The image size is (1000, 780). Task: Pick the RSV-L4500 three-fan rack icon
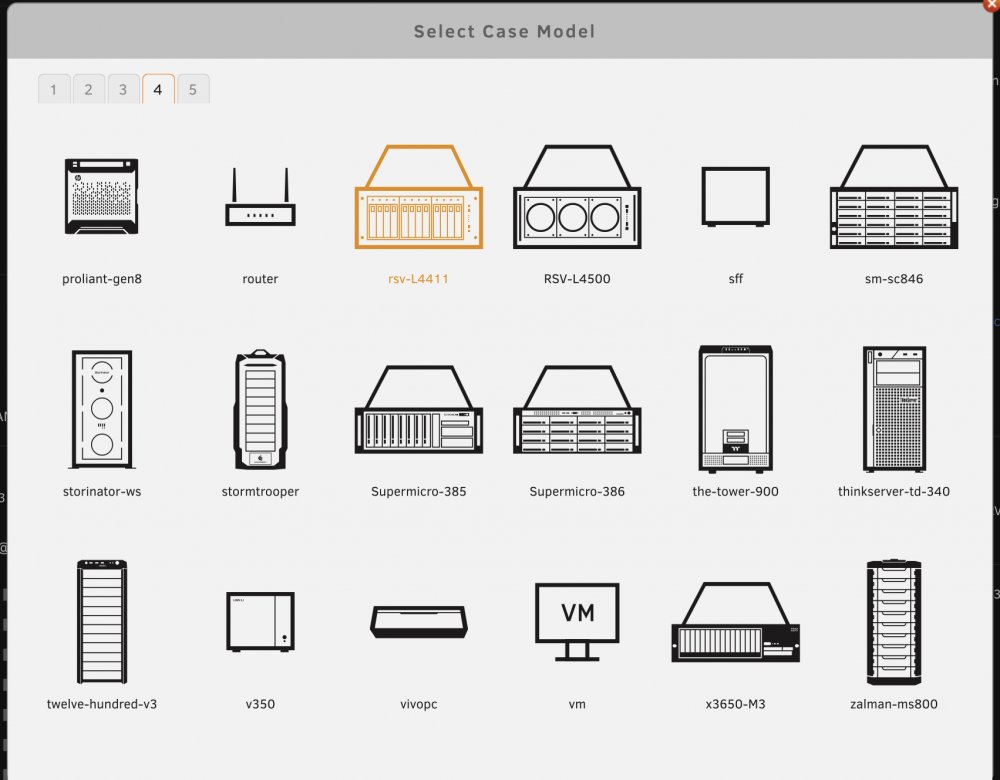[x=577, y=196]
